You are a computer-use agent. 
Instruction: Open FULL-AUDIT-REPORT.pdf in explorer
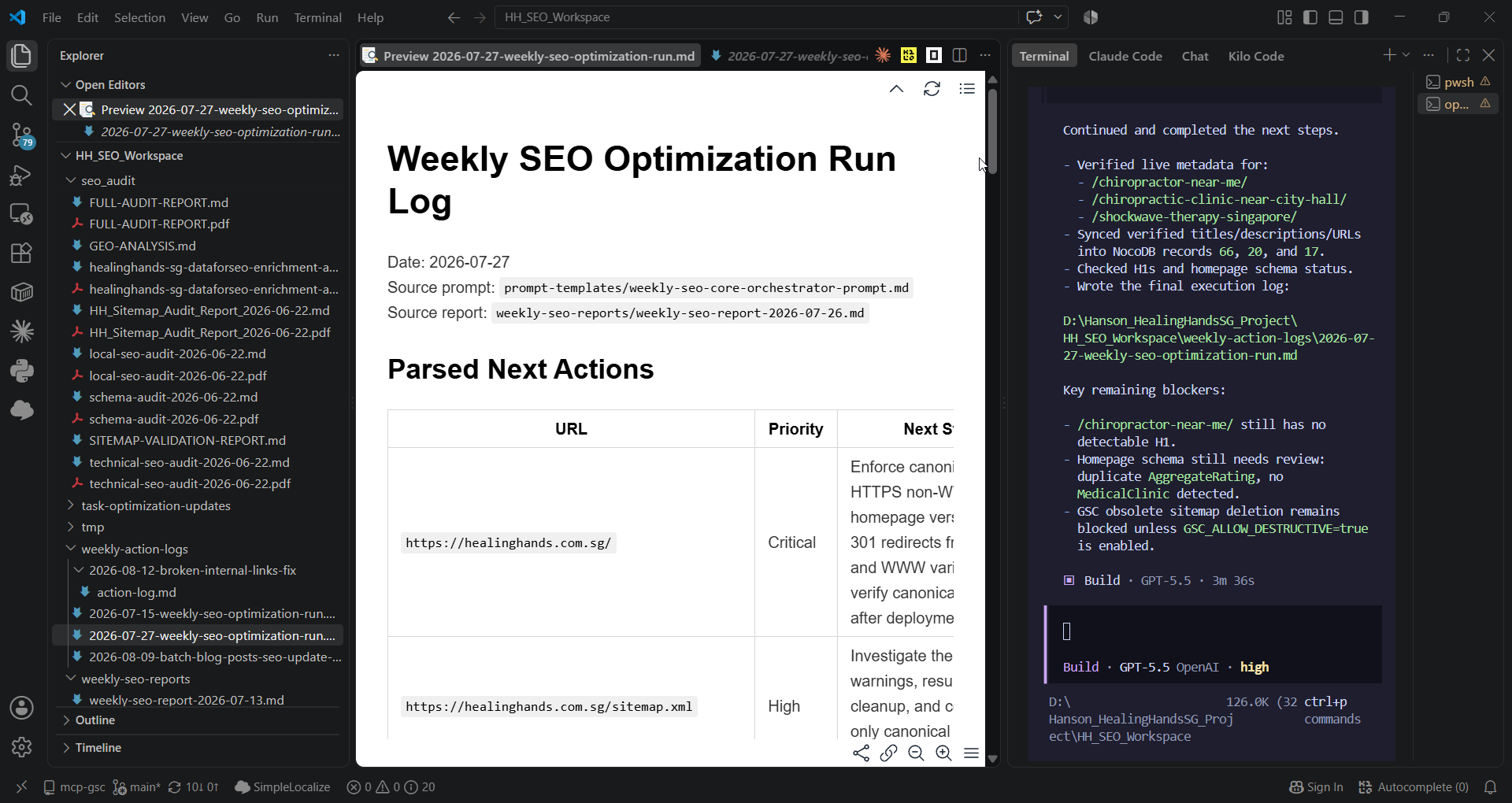159,224
